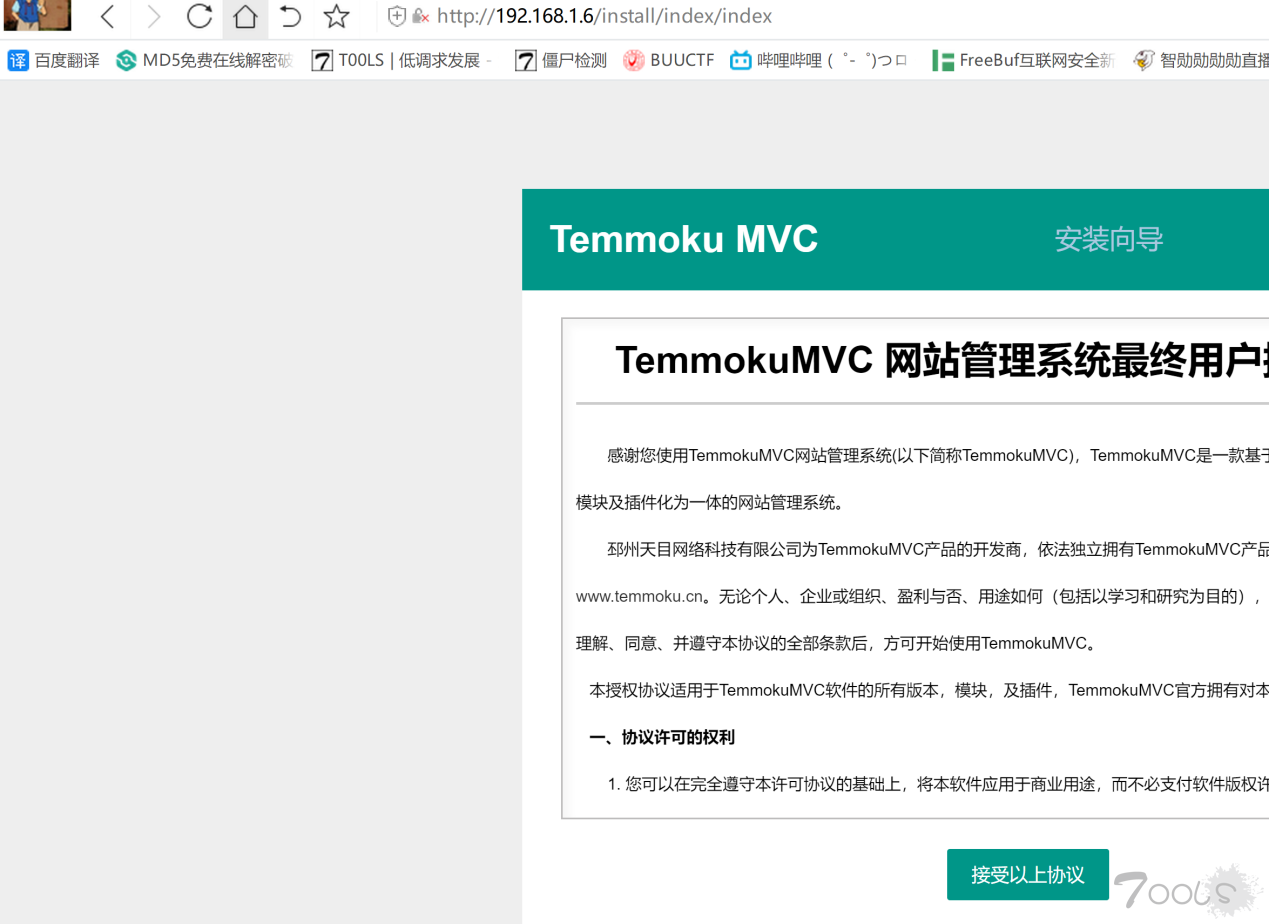Image resolution: width=1269 pixels, height=924 pixels.
Task: Open the browser home page
Action: 245,16
